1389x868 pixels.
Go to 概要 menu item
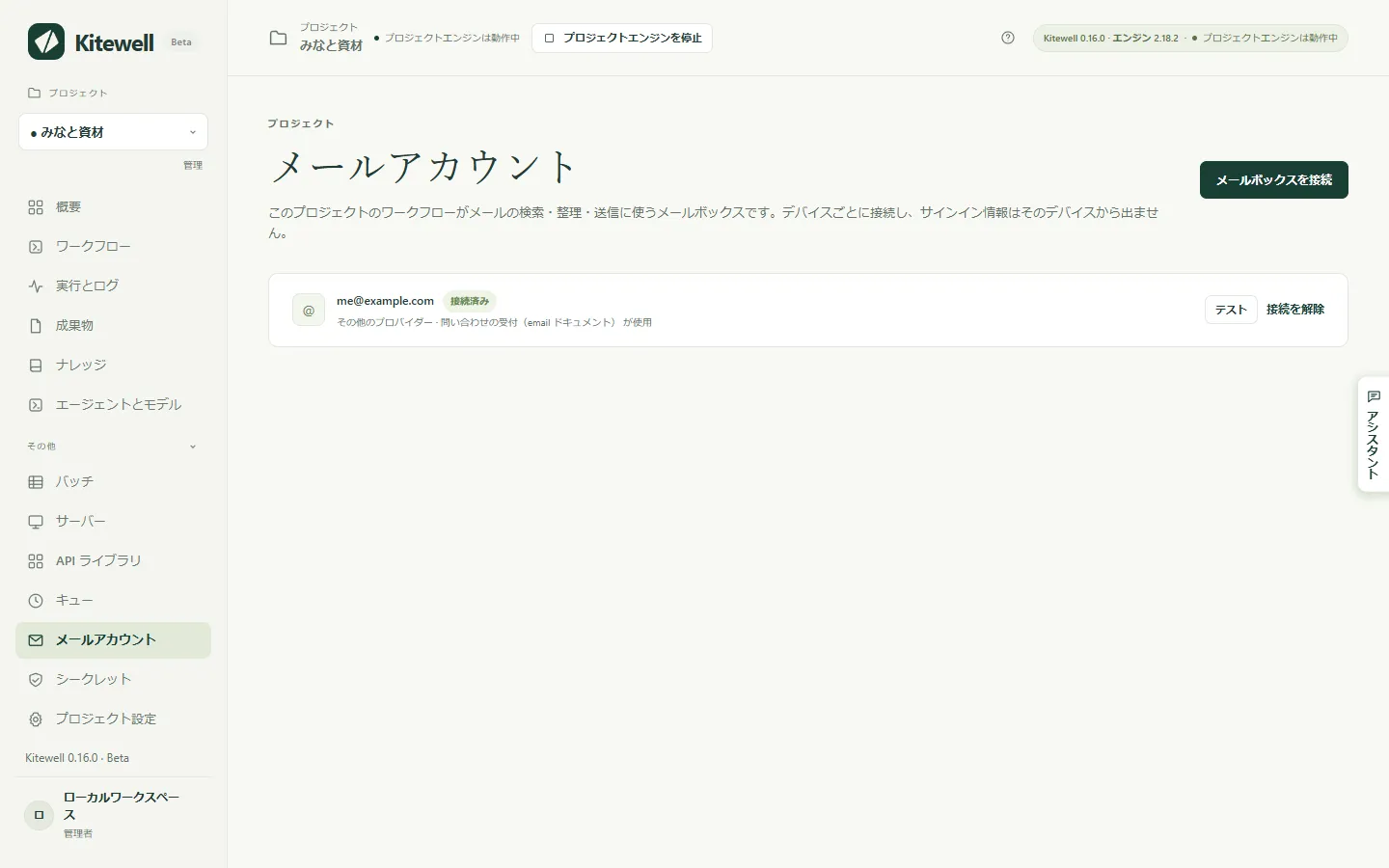[114, 207]
